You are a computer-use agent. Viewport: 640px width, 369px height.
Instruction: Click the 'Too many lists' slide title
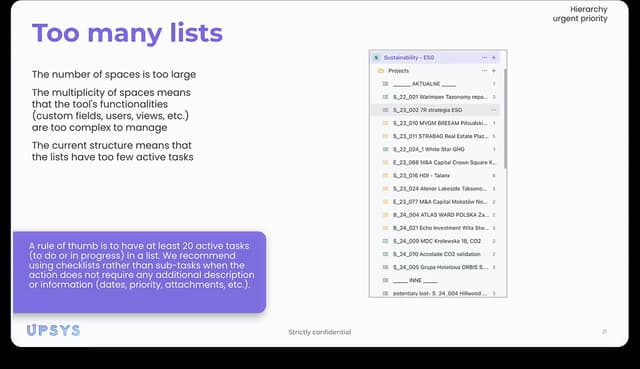click(127, 33)
